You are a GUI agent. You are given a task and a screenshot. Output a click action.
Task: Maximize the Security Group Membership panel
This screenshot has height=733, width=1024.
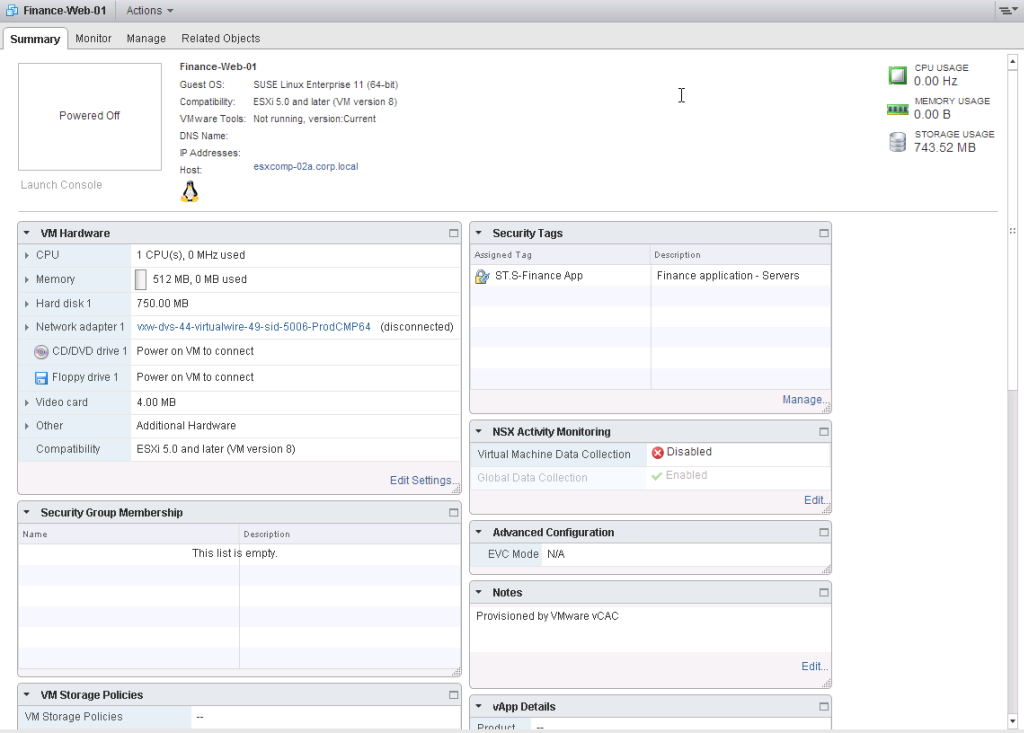(453, 513)
